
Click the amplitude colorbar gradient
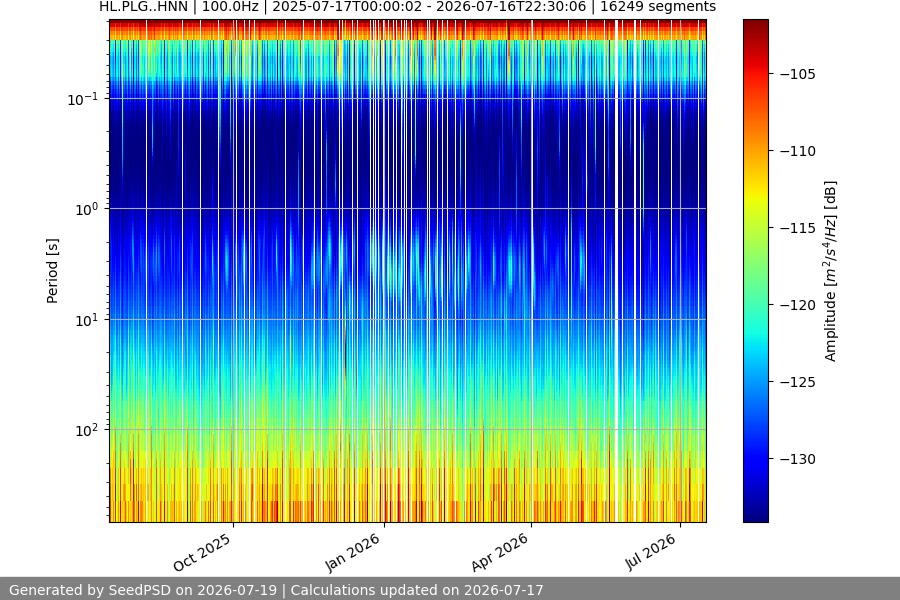pos(755,271)
